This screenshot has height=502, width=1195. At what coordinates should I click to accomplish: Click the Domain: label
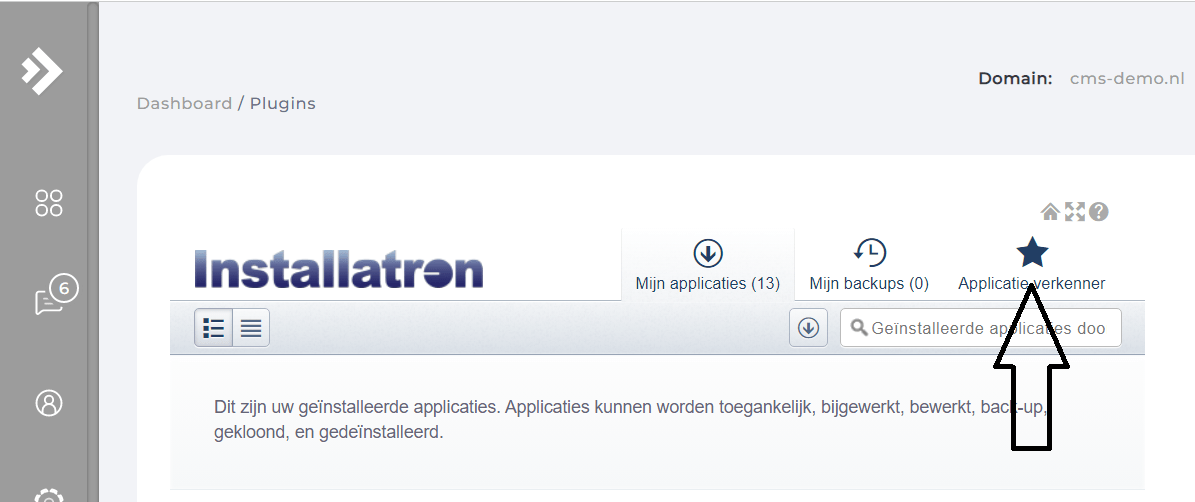[x=1015, y=78]
